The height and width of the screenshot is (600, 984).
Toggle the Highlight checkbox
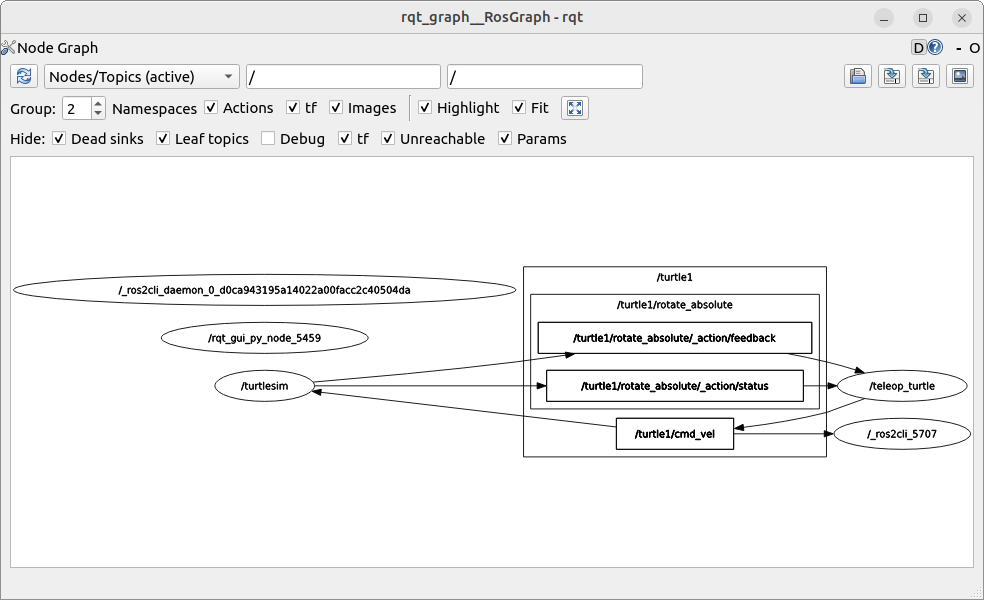pyautogui.click(x=425, y=108)
